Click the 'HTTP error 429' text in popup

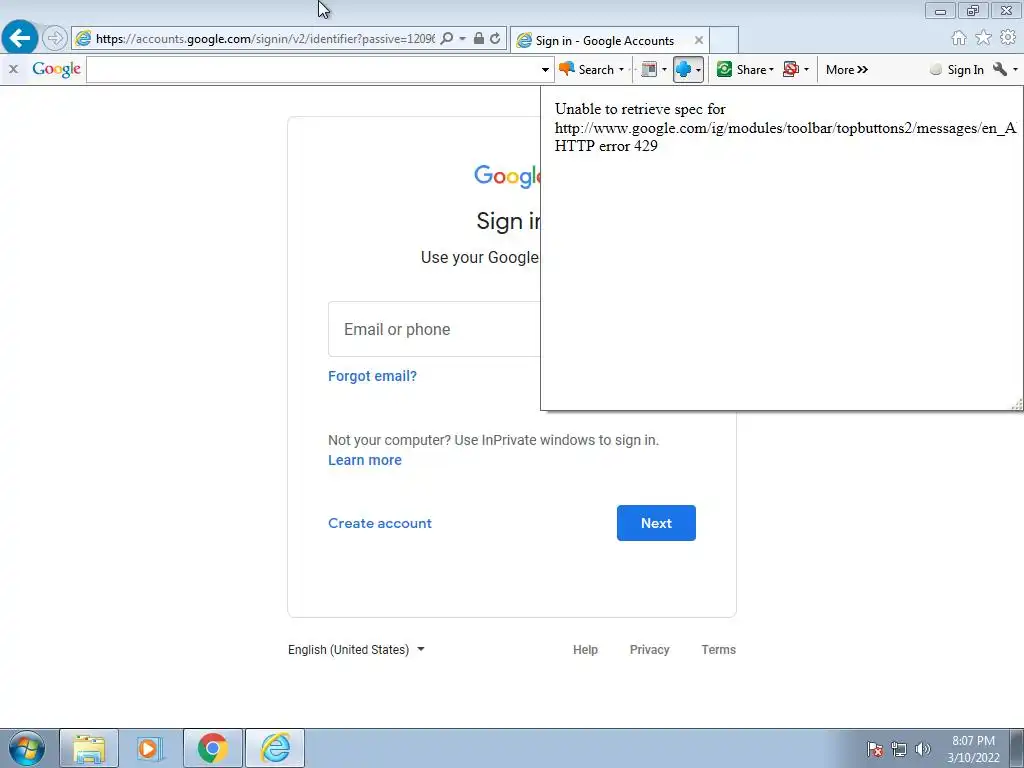[606, 146]
